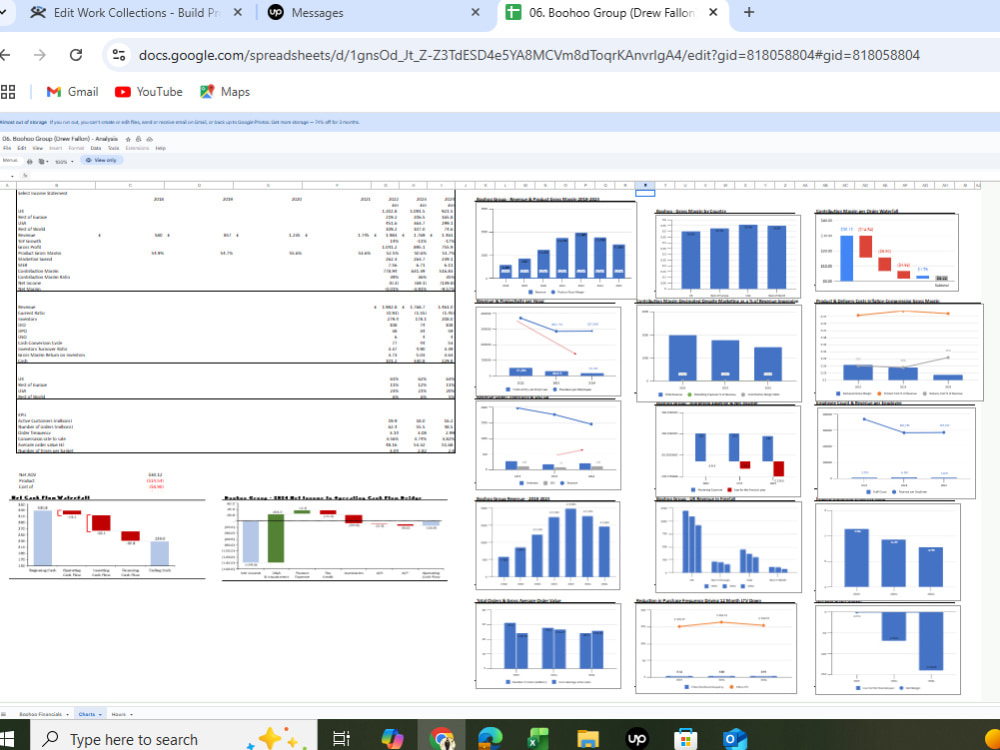This screenshot has height=750, width=1000.
Task: Open the Charts tab dropdown arrow
Action: click(100, 715)
